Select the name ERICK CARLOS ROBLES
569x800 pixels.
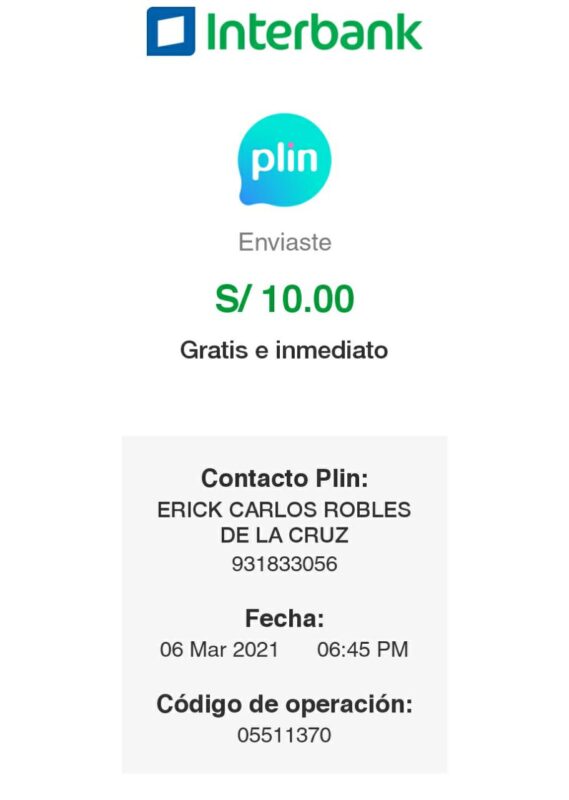pyautogui.click(x=284, y=510)
